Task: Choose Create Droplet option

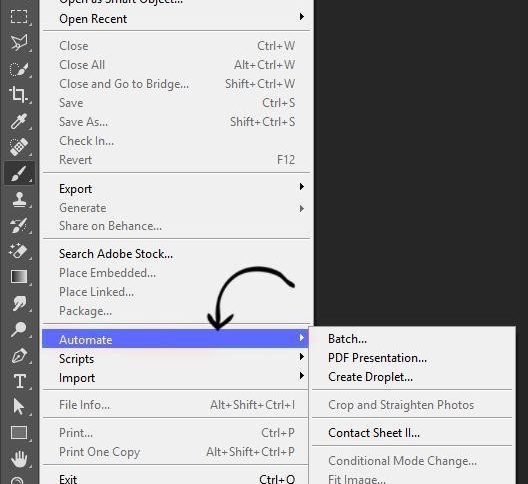Action: coord(370,377)
